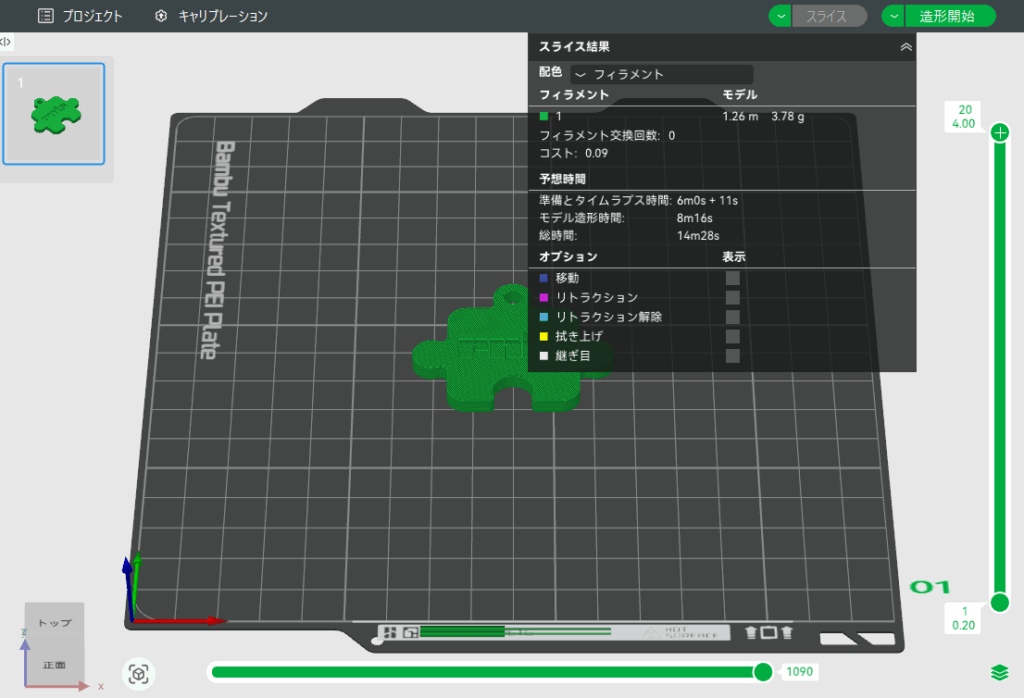This screenshot has height=698, width=1024.
Task: Click the double-chevron icon in スライス結果 header
Action: pos(905,46)
